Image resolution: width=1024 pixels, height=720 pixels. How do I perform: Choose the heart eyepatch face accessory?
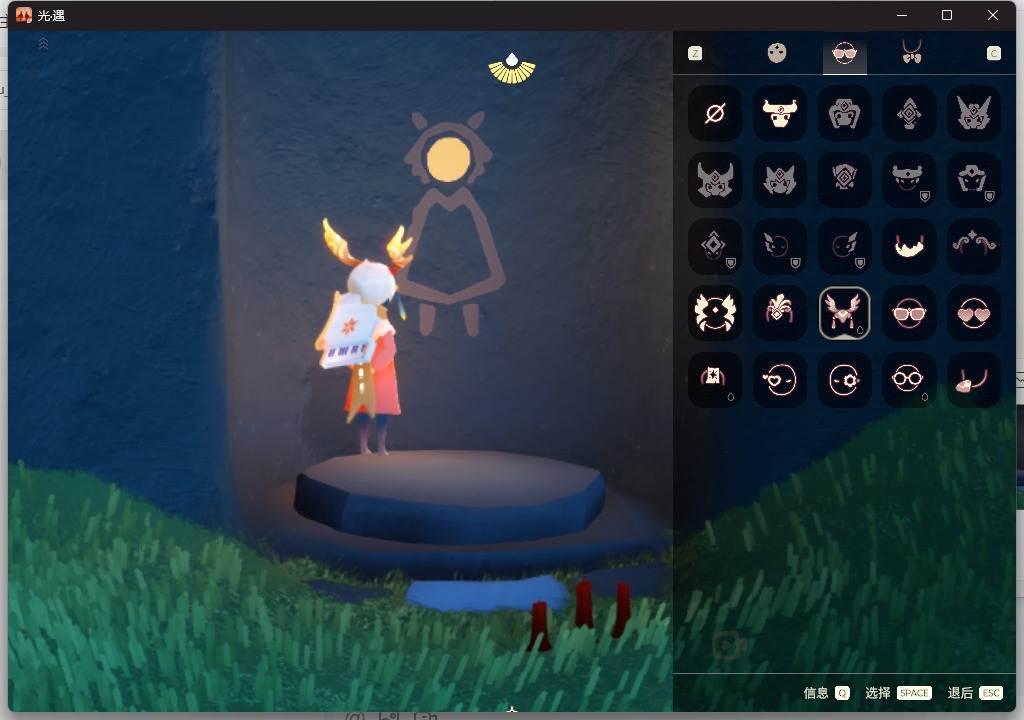click(780, 380)
